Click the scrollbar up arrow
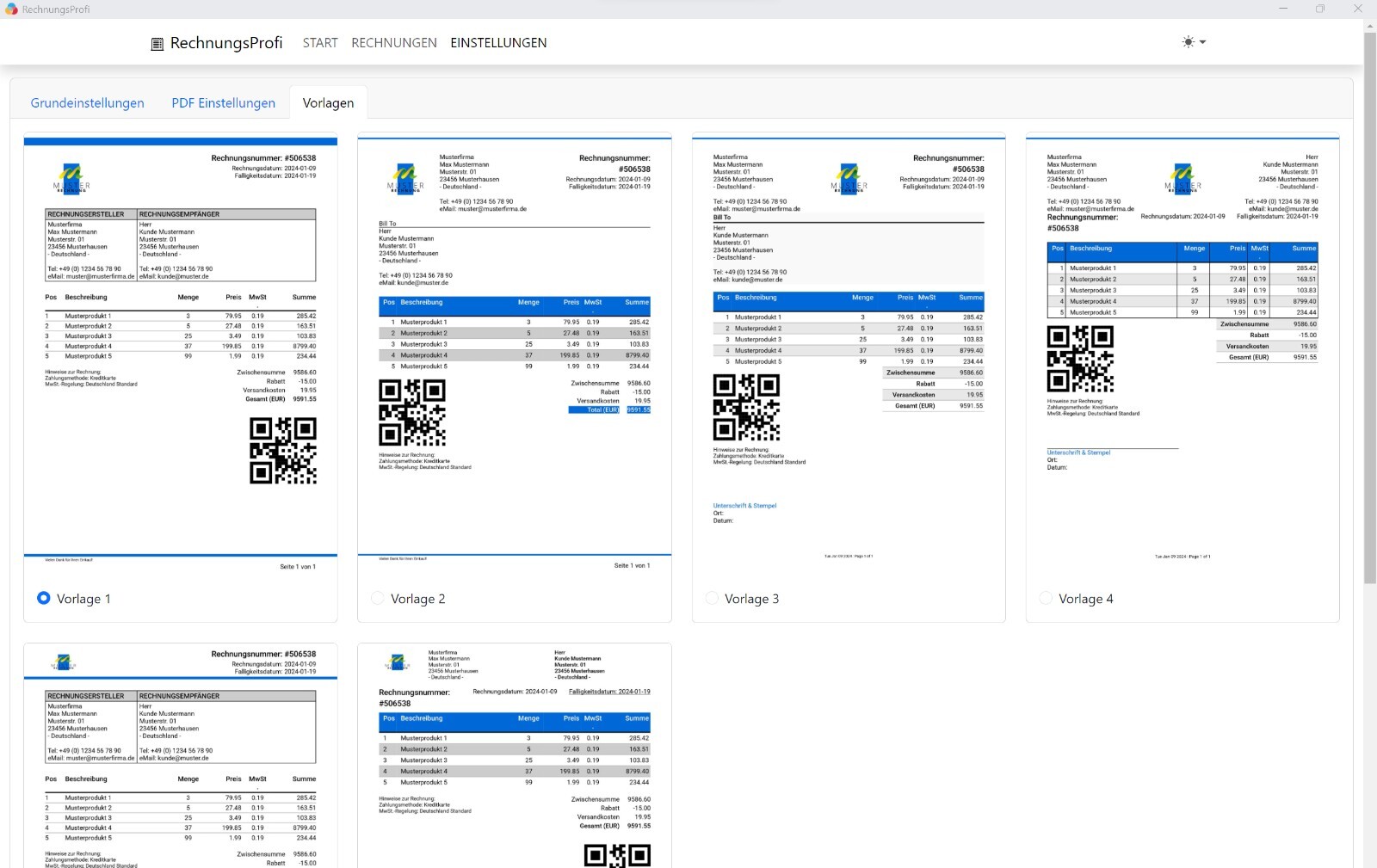 tap(1369, 27)
